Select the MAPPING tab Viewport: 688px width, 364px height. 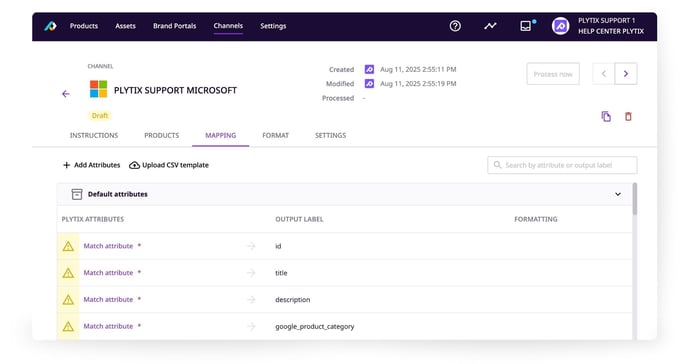tap(221, 135)
